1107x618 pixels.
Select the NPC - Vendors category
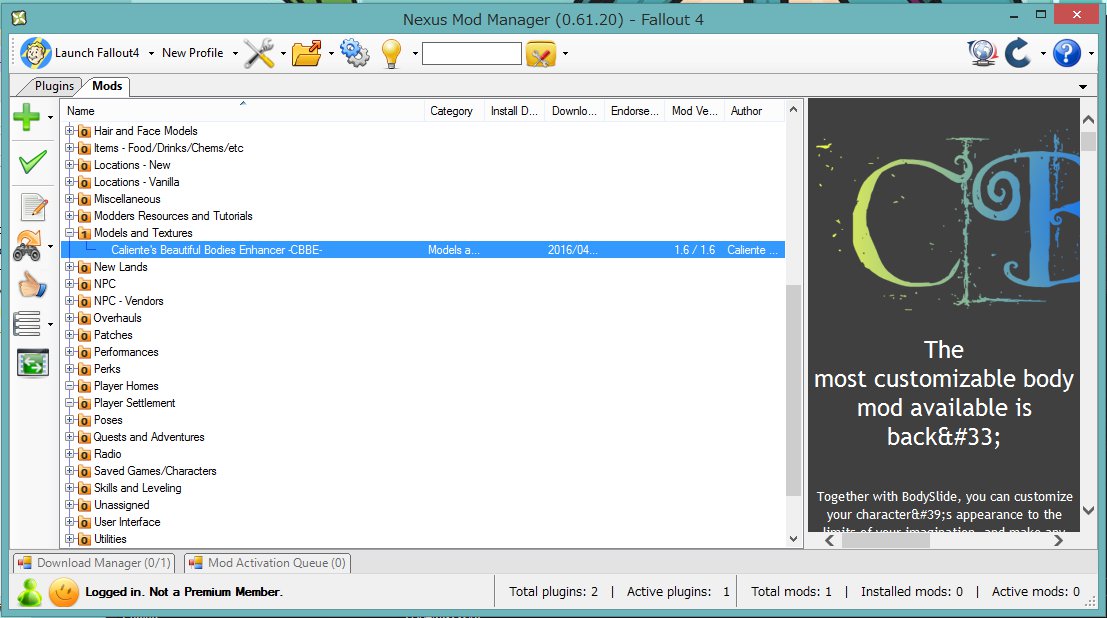coord(128,301)
